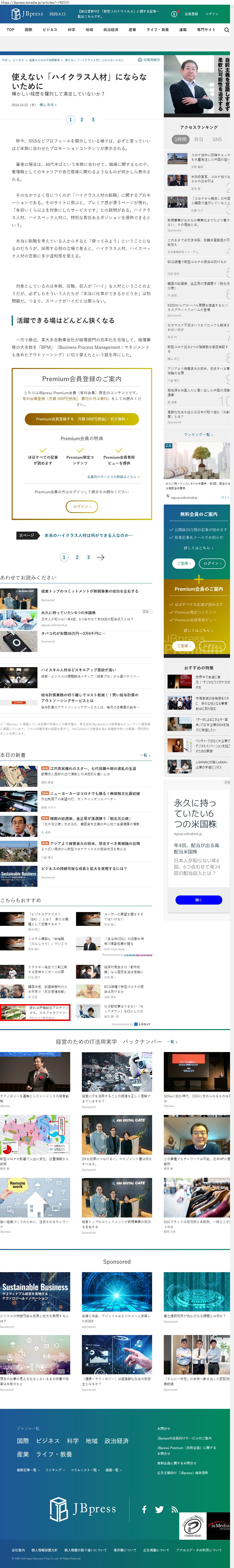Screen dimensions: 234x1568
Task: Go to page 2 in top pagination
Action: coord(82,119)
